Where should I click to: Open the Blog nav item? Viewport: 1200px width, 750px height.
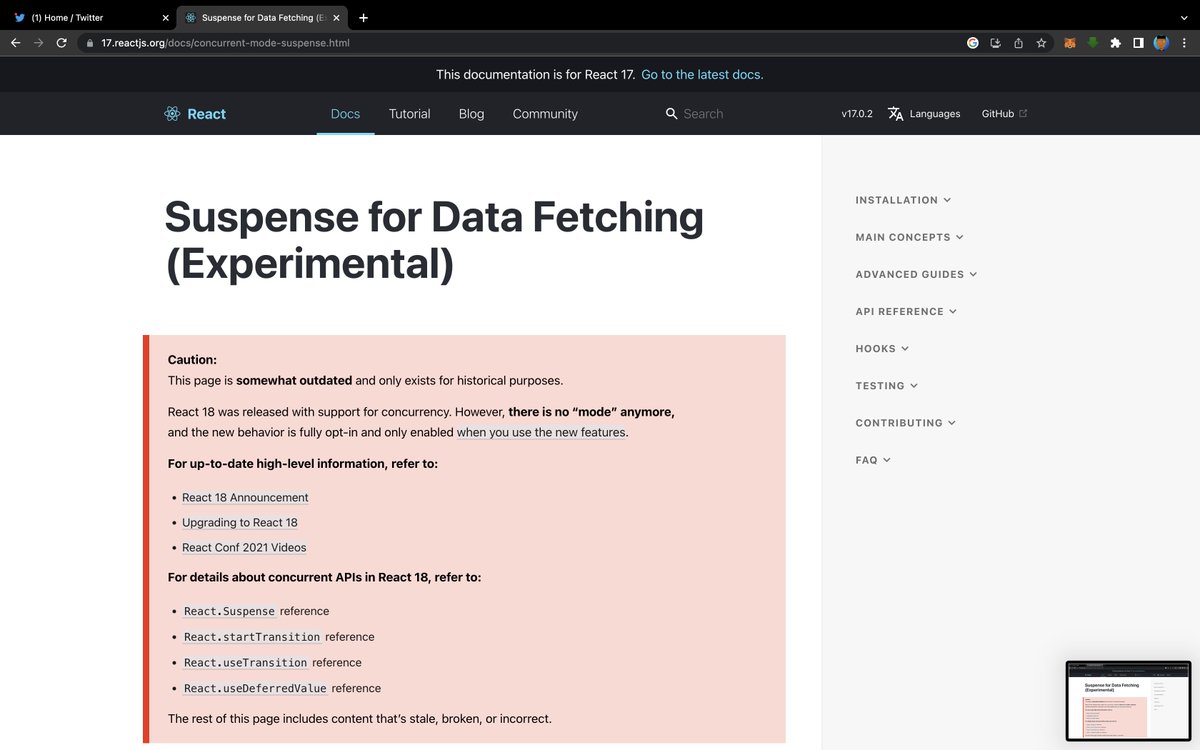[472, 114]
